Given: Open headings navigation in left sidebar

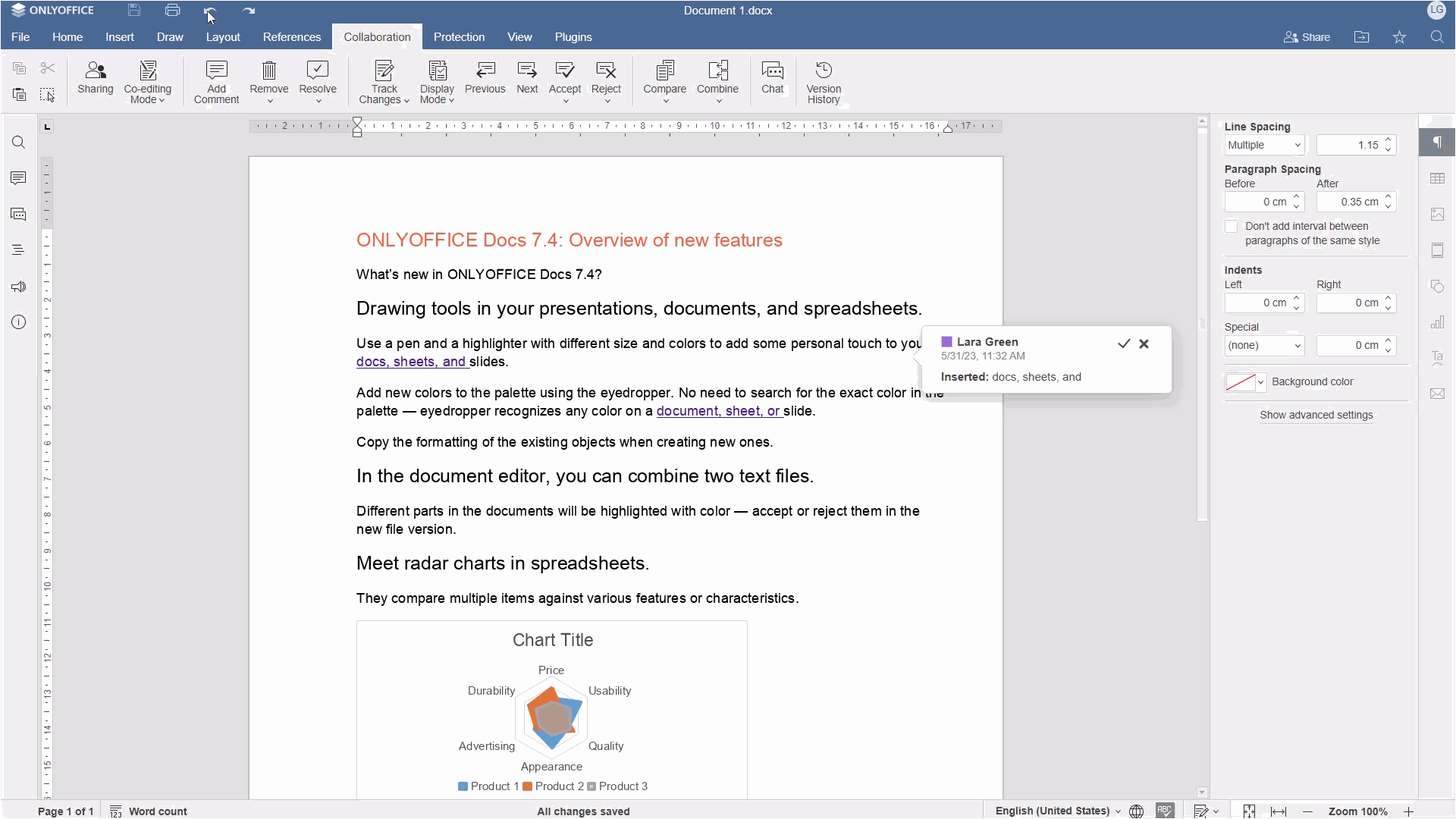Looking at the screenshot, I should pos(19,250).
